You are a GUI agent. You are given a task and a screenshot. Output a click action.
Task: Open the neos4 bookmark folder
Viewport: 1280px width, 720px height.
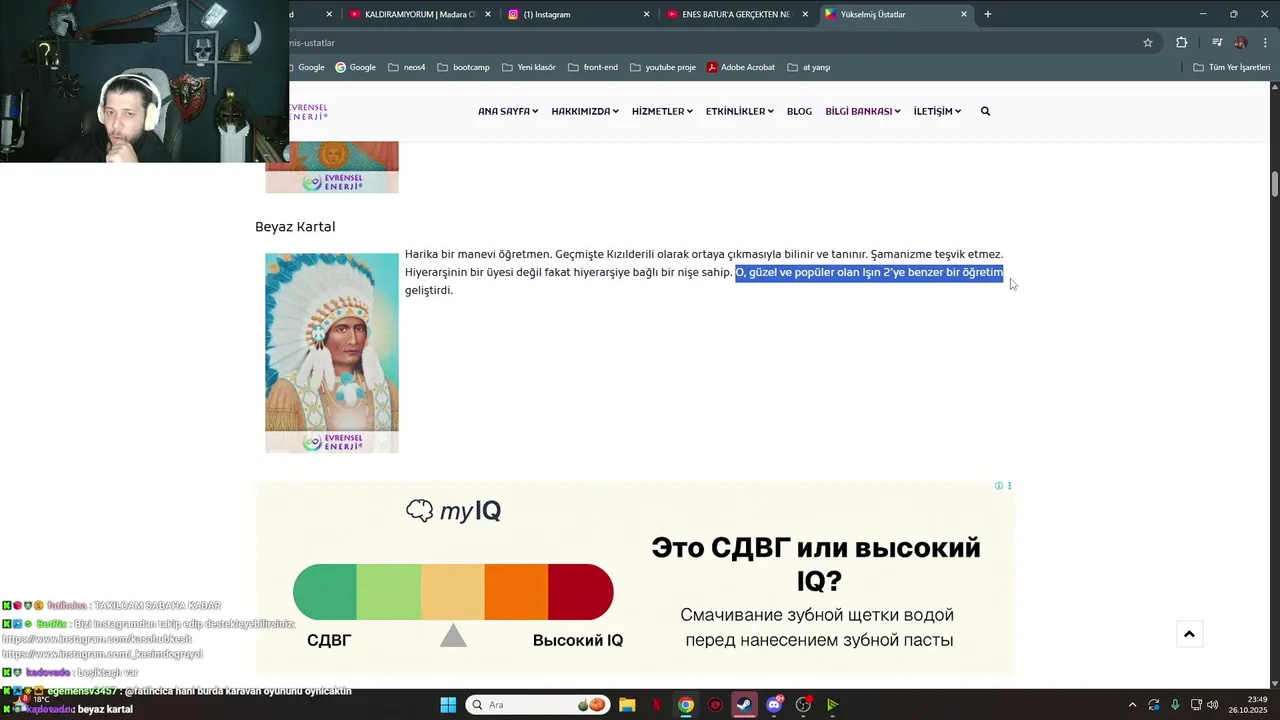(x=406, y=67)
